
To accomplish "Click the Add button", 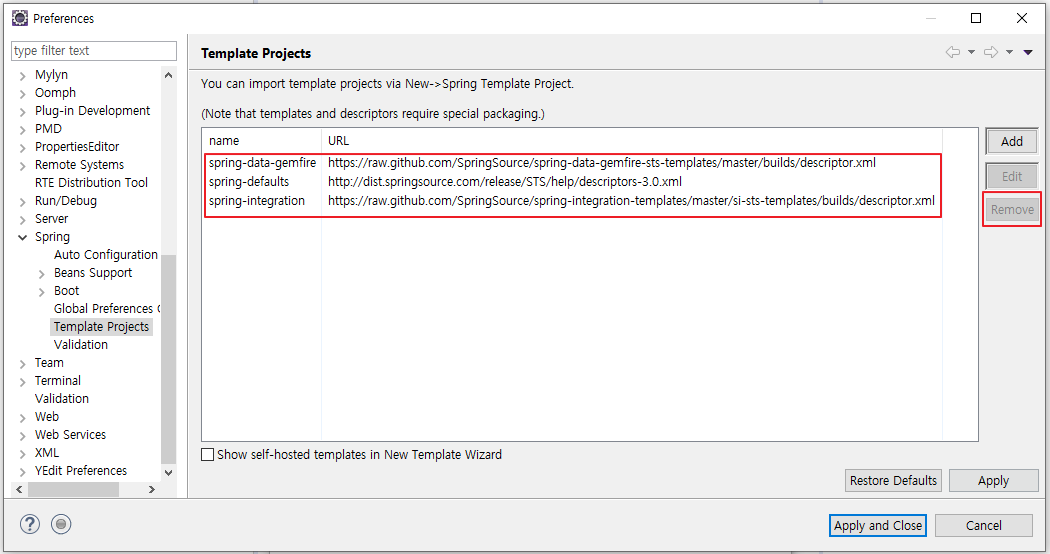I will (1011, 141).
